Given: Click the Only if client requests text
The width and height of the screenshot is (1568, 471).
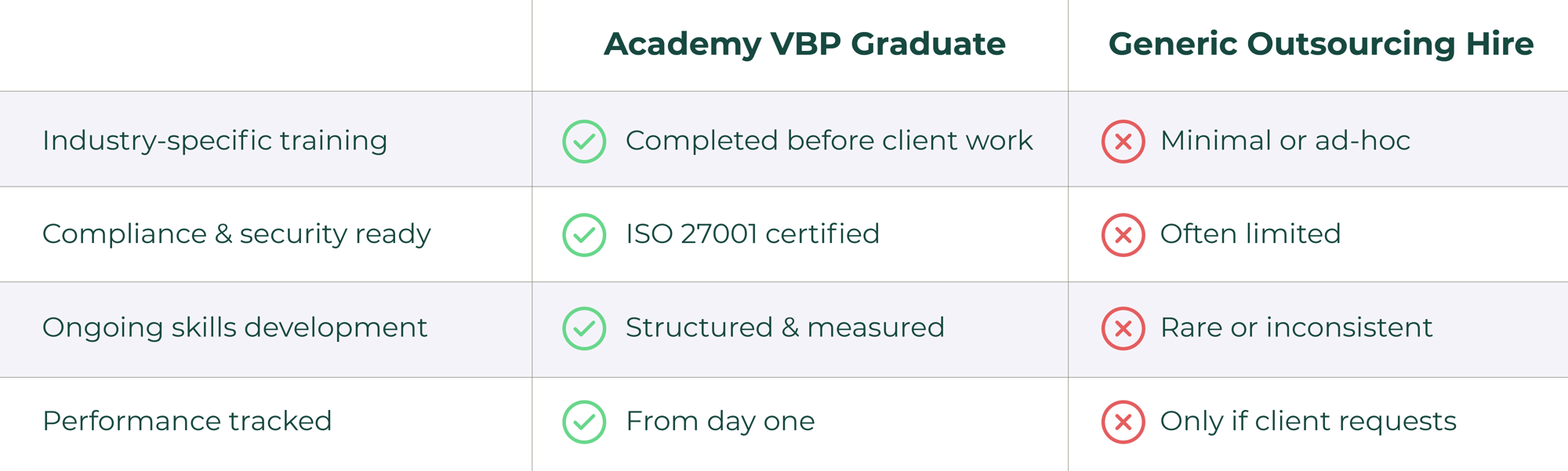Looking at the screenshot, I should click(1308, 422).
